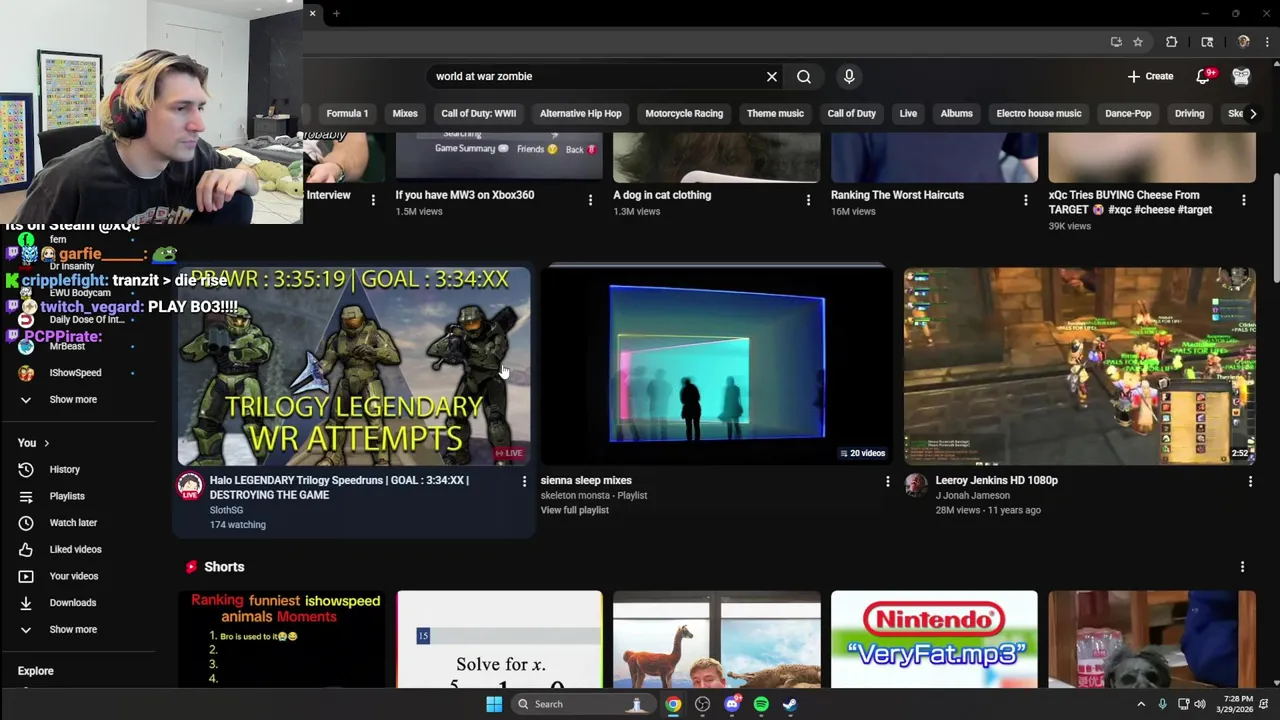Viewport: 1280px width, 720px height.
Task: Open the Leeroy Jenkins HD thumbnail
Action: coord(1079,366)
